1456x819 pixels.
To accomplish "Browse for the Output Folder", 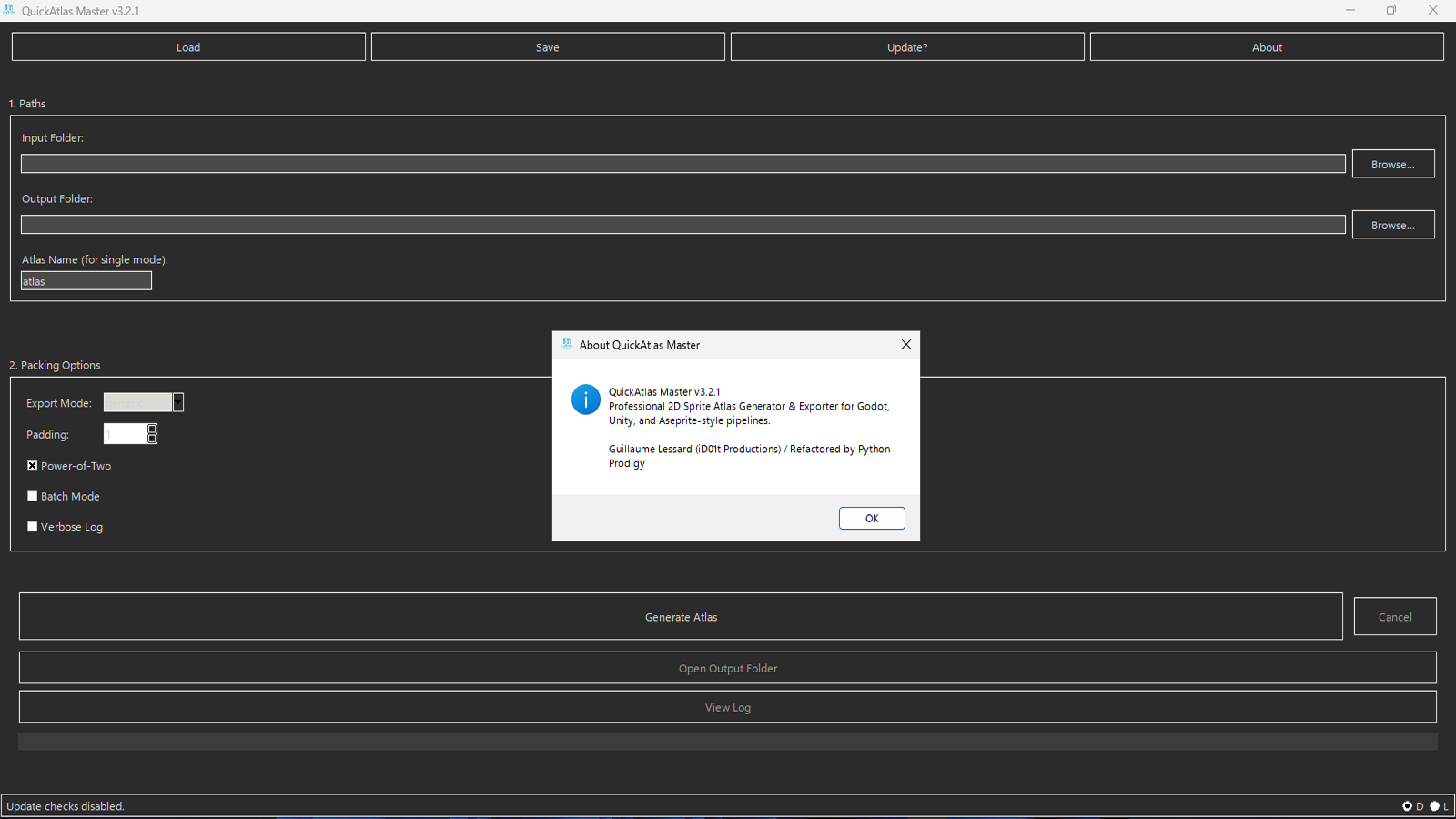I will 1393,225.
